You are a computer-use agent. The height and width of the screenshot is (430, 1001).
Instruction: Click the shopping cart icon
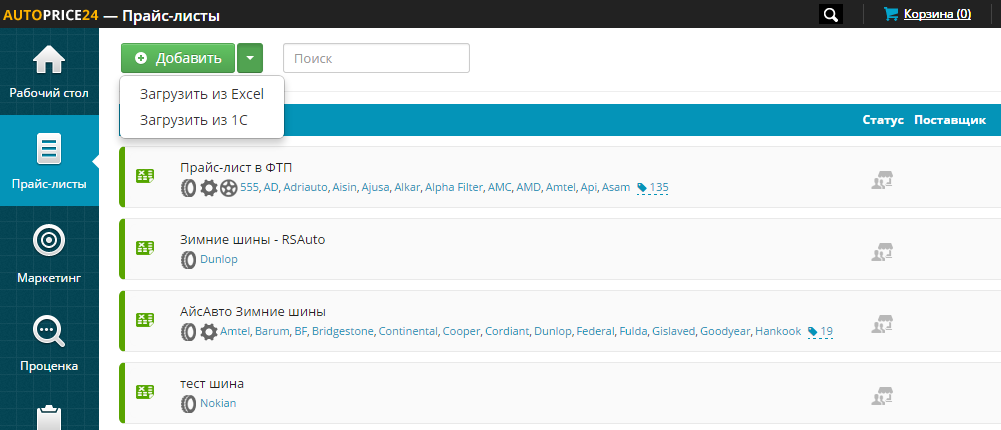[891, 13]
